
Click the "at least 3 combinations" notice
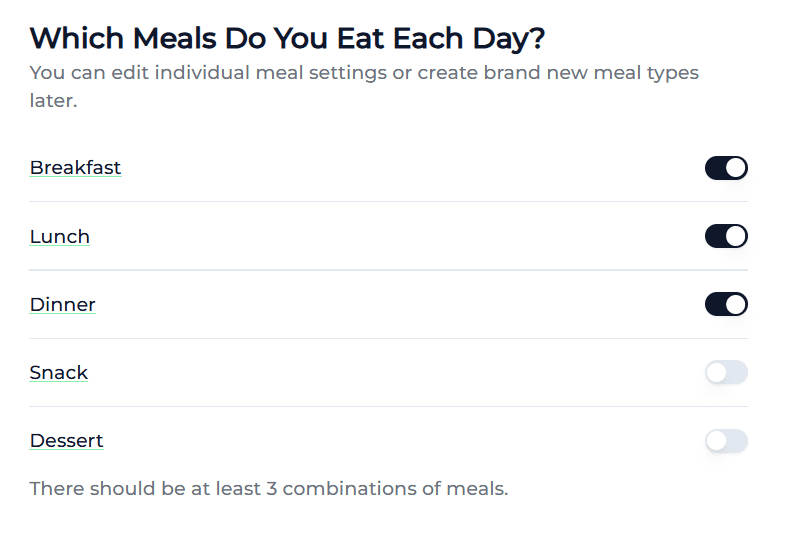click(x=269, y=489)
